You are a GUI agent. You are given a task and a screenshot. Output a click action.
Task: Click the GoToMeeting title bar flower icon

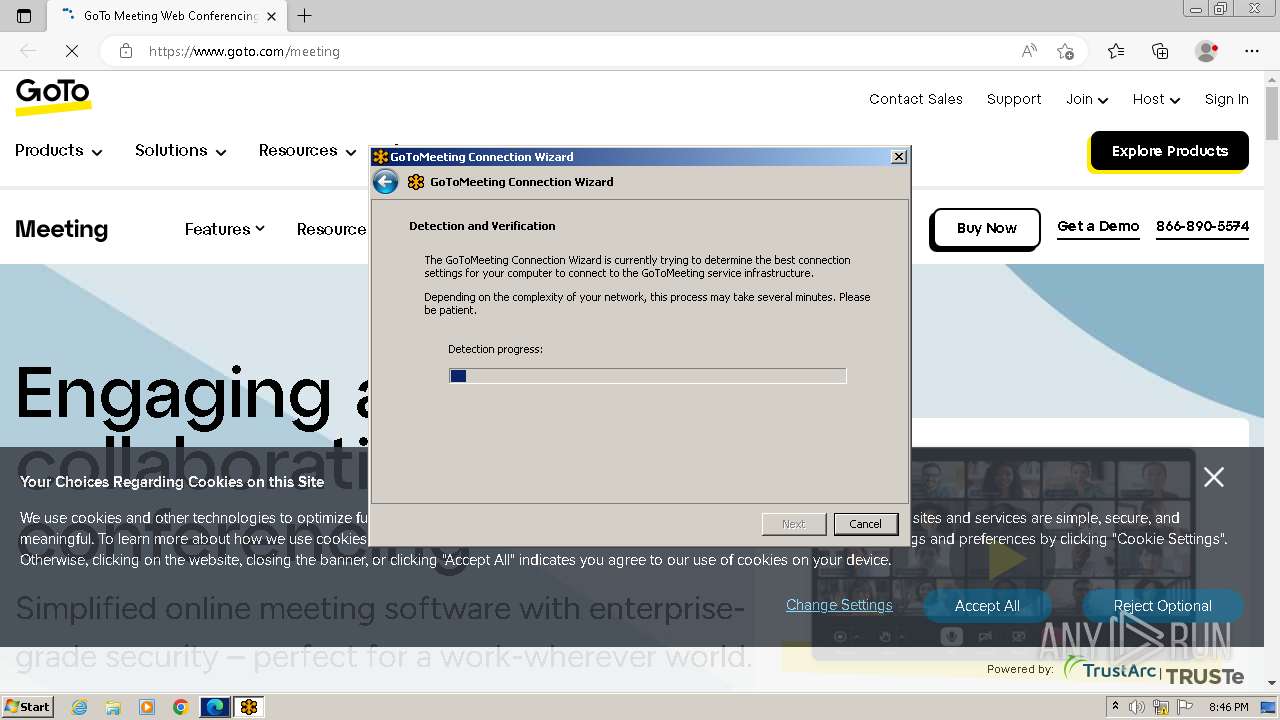[380, 156]
